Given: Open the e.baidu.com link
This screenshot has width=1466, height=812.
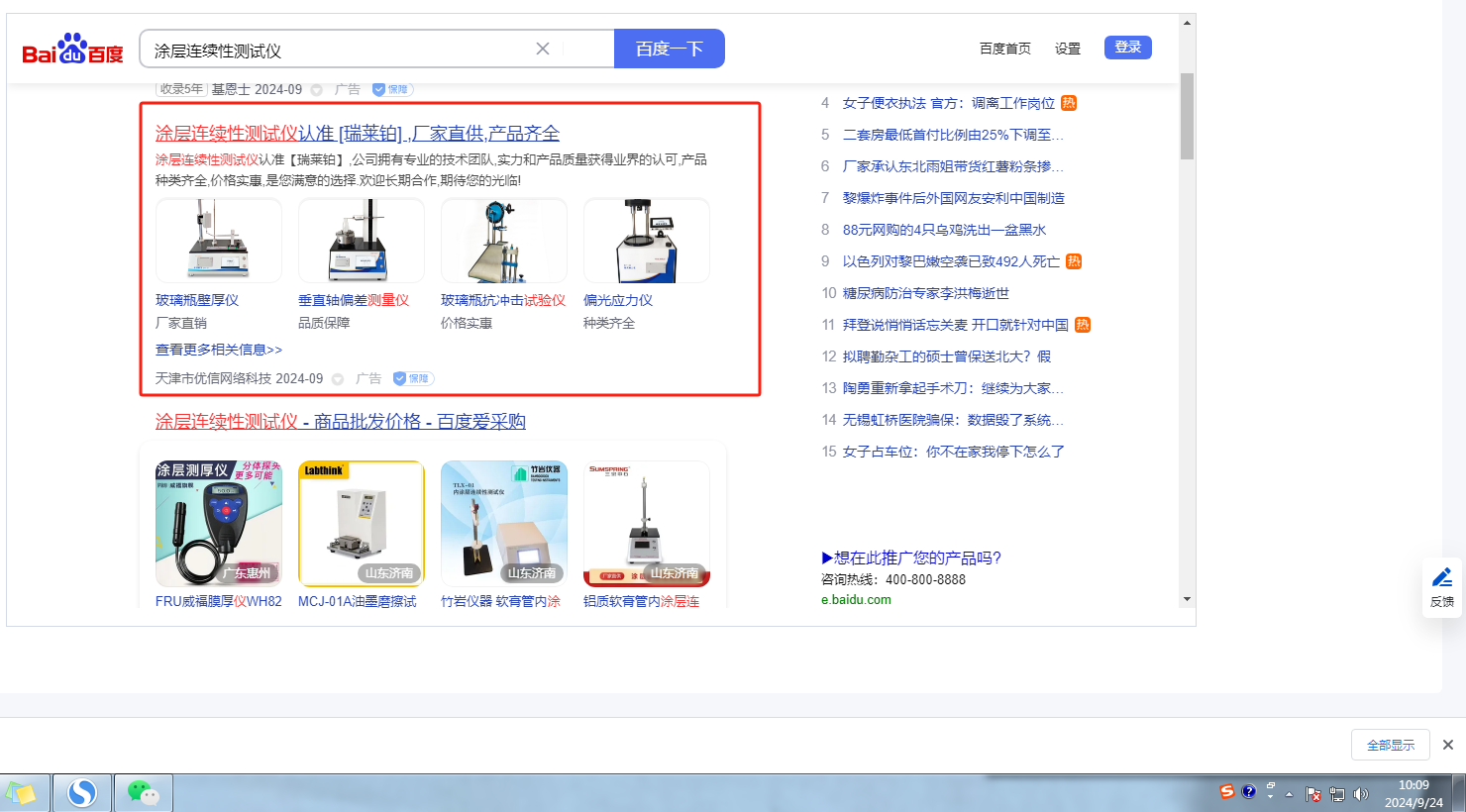Looking at the screenshot, I should [856, 599].
